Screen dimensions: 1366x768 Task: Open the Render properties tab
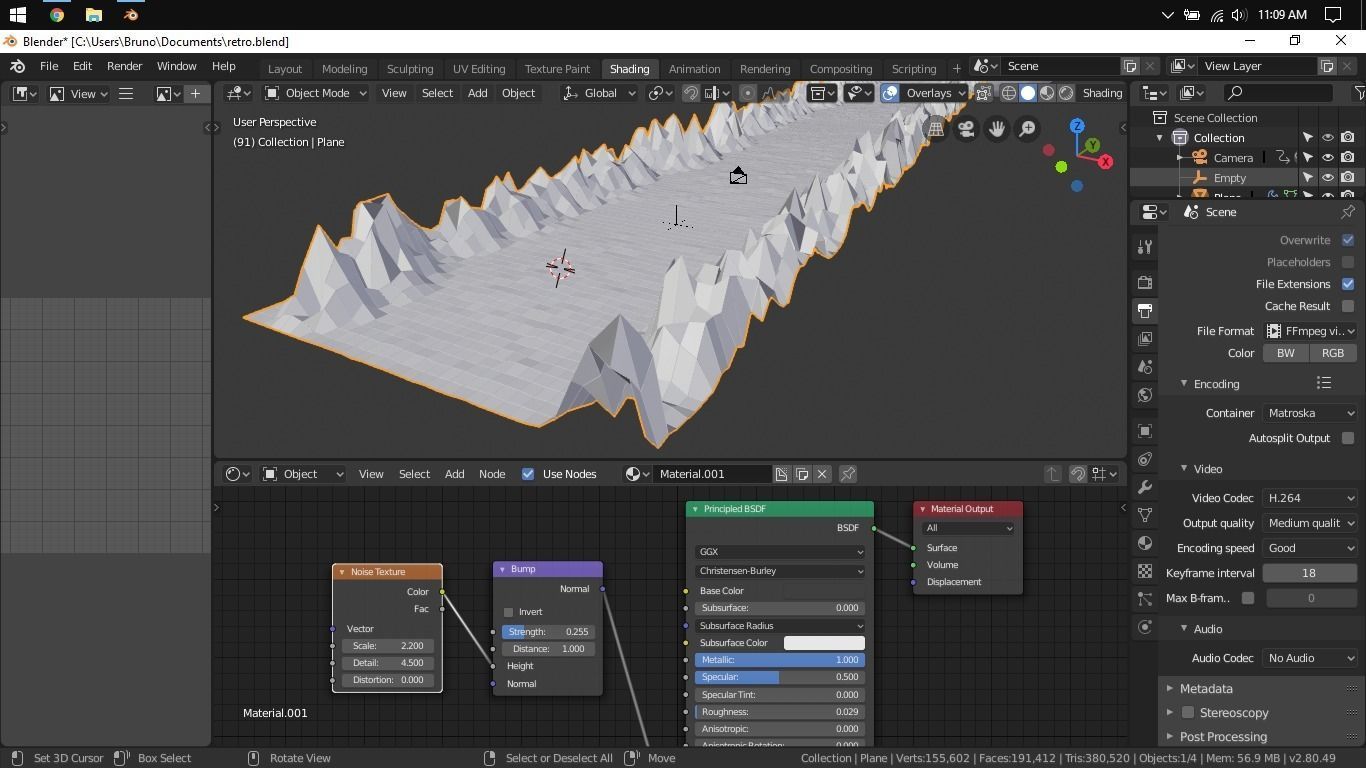1145,283
